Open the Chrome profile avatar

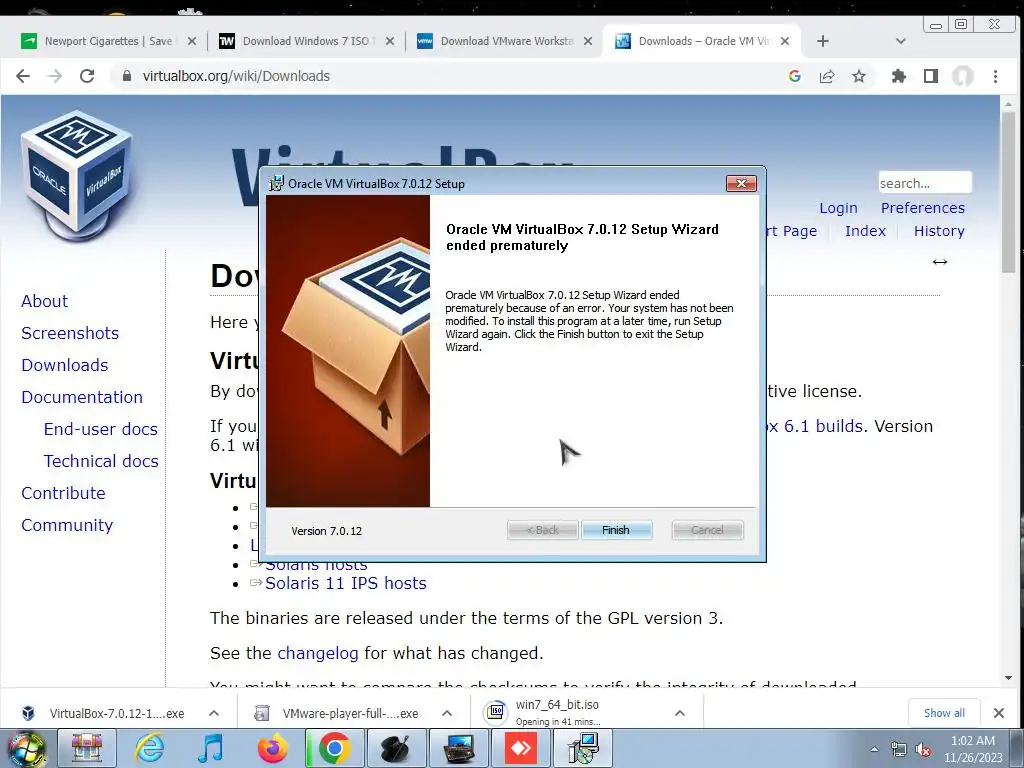point(963,76)
